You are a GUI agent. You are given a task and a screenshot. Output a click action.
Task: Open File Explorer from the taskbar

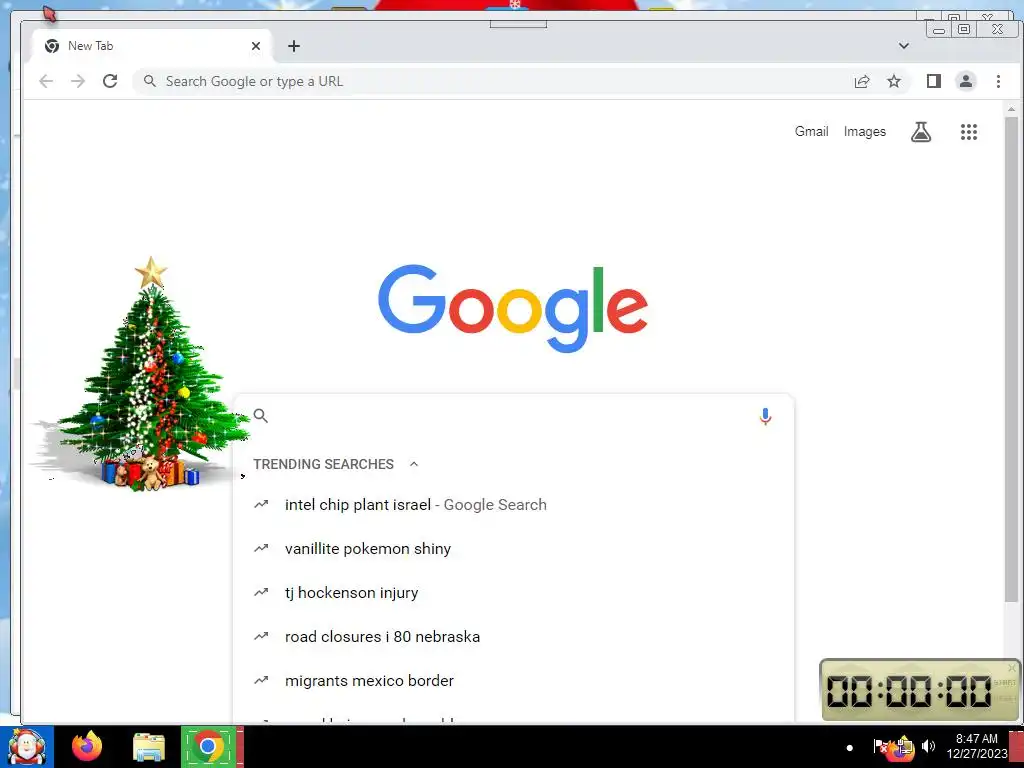pos(148,746)
